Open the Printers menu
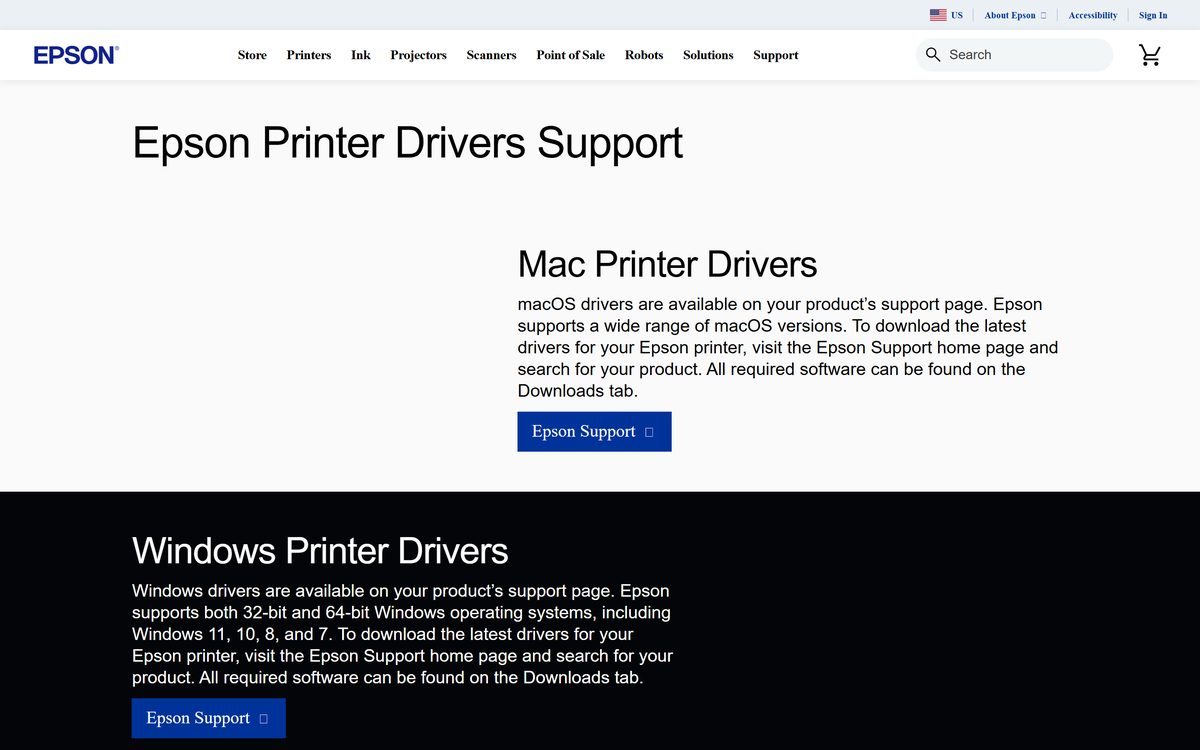Image resolution: width=1200 pixels, height=750 pixels. [309, 55]
